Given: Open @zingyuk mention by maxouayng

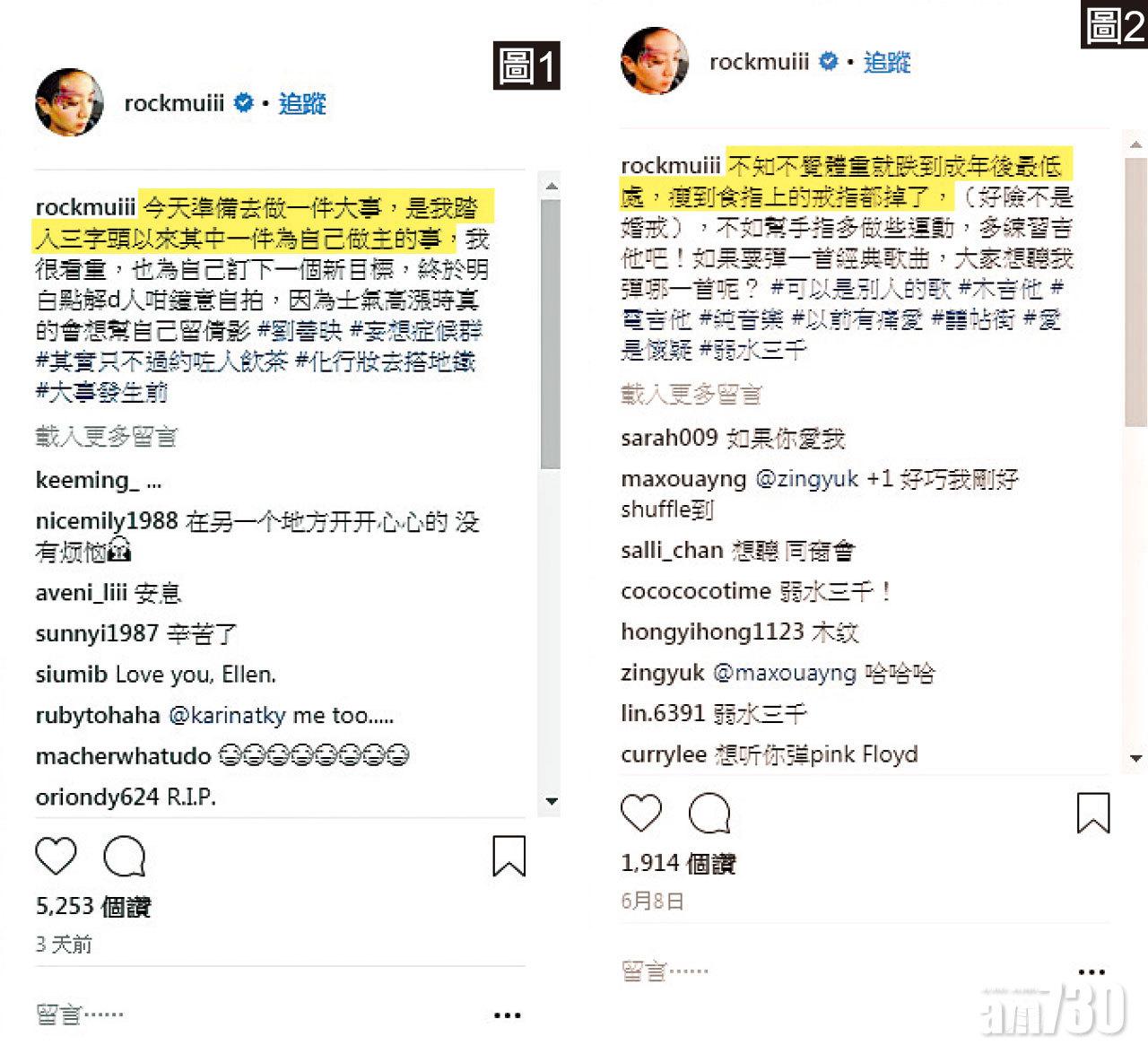Looking at the screenshot, I should 807,478.
